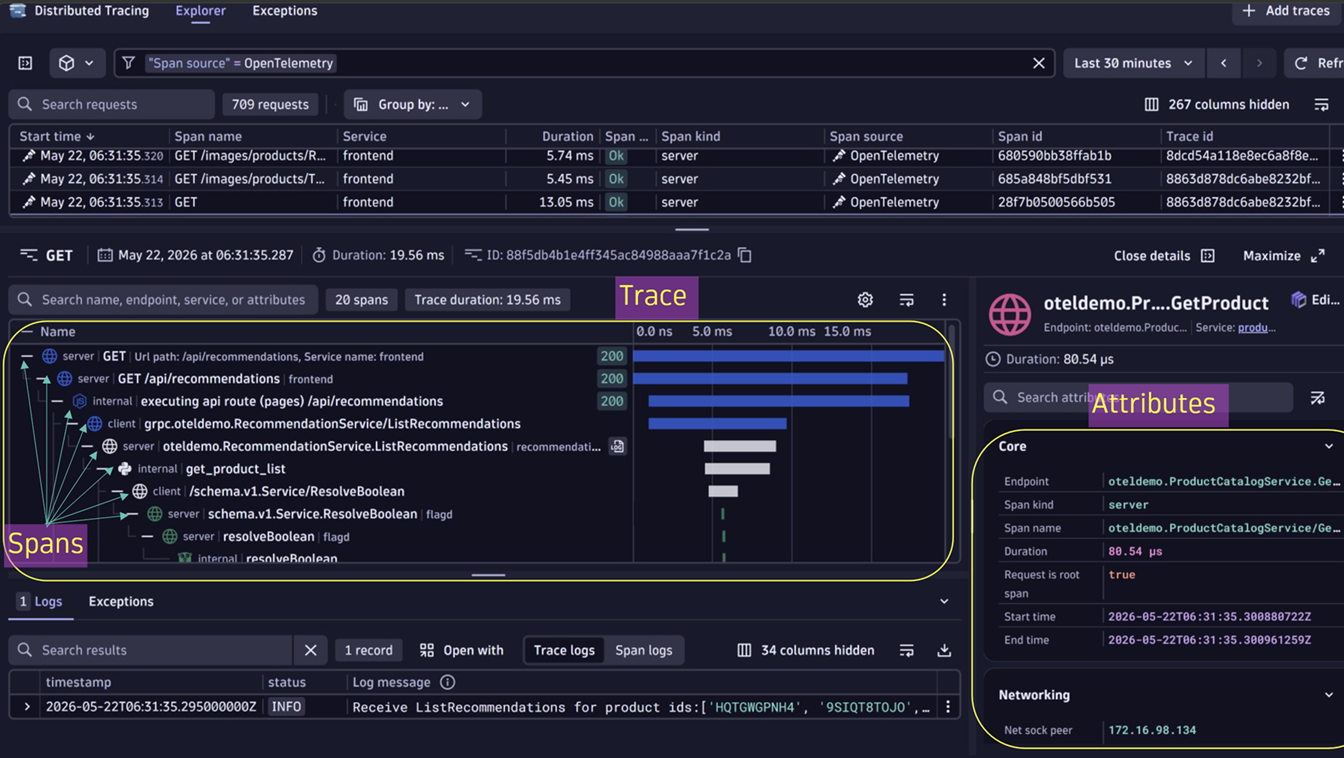This screenshot has width=1344, height=758.
Task: Click 34 columns hidden button
Action: [805, 650]
